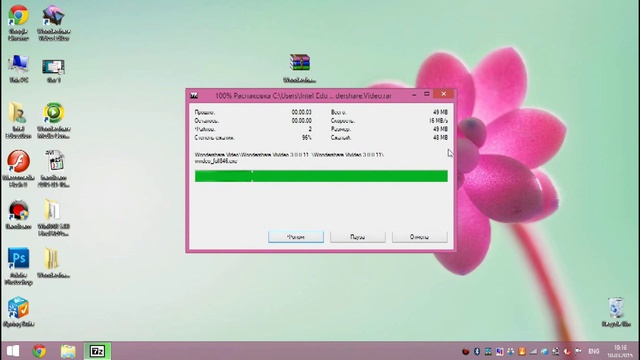This screenshot has height=360, width=640.
Task: Select the Recycle Bin desktop icon
Action: pos(616,312)
